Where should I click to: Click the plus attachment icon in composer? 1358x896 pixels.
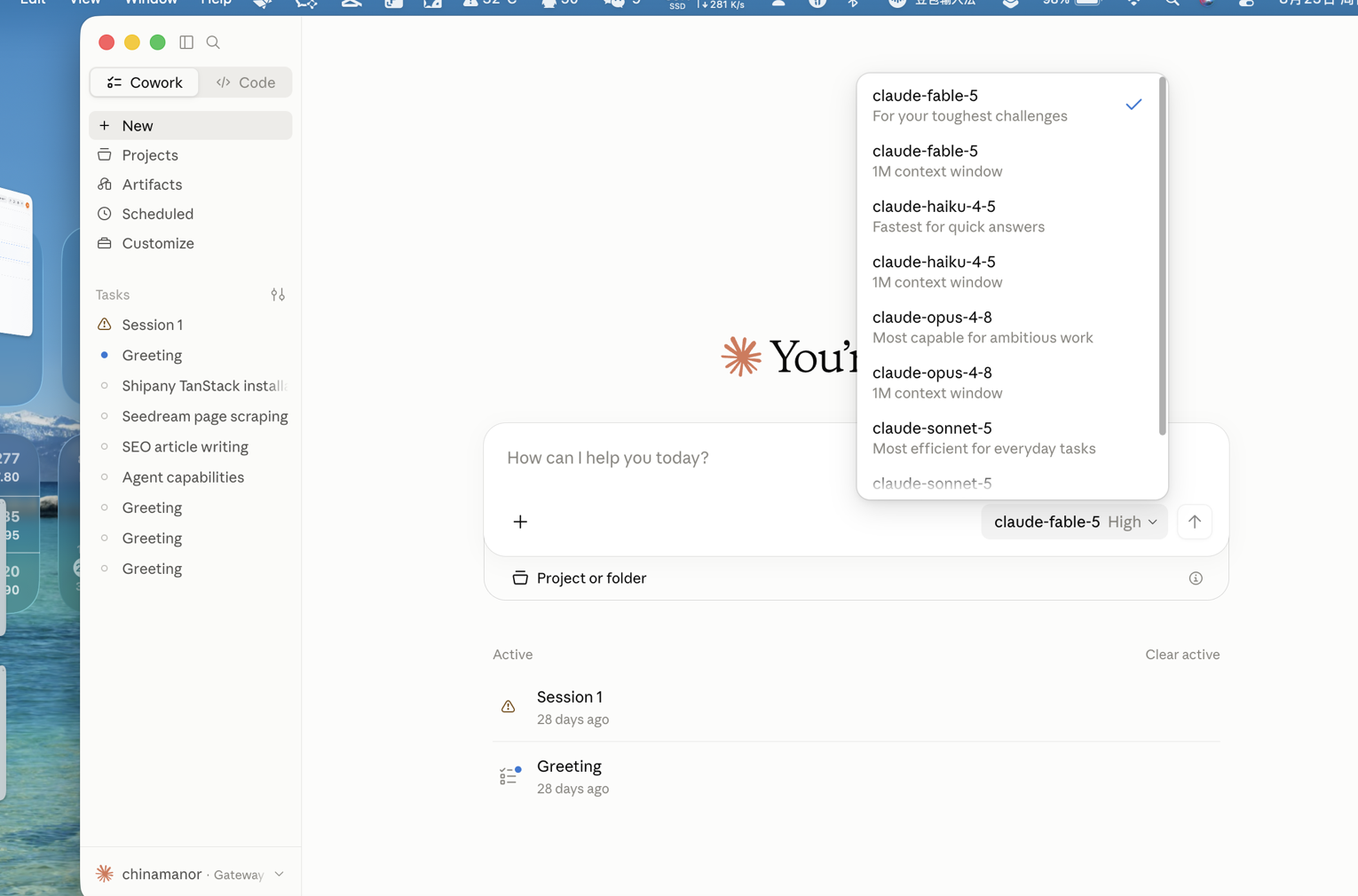[520, 522]
